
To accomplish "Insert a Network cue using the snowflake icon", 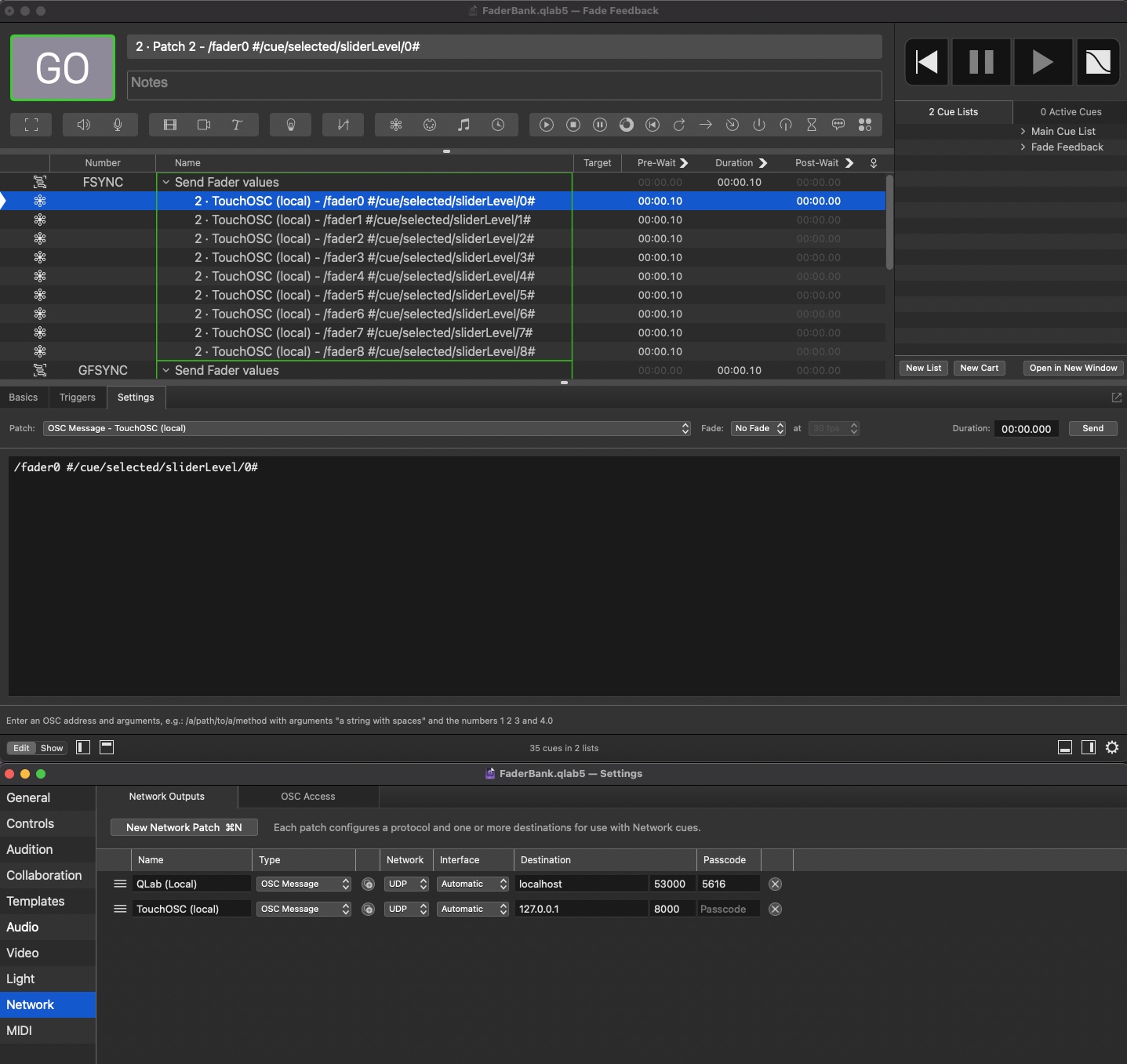I will tap(397, 125).
